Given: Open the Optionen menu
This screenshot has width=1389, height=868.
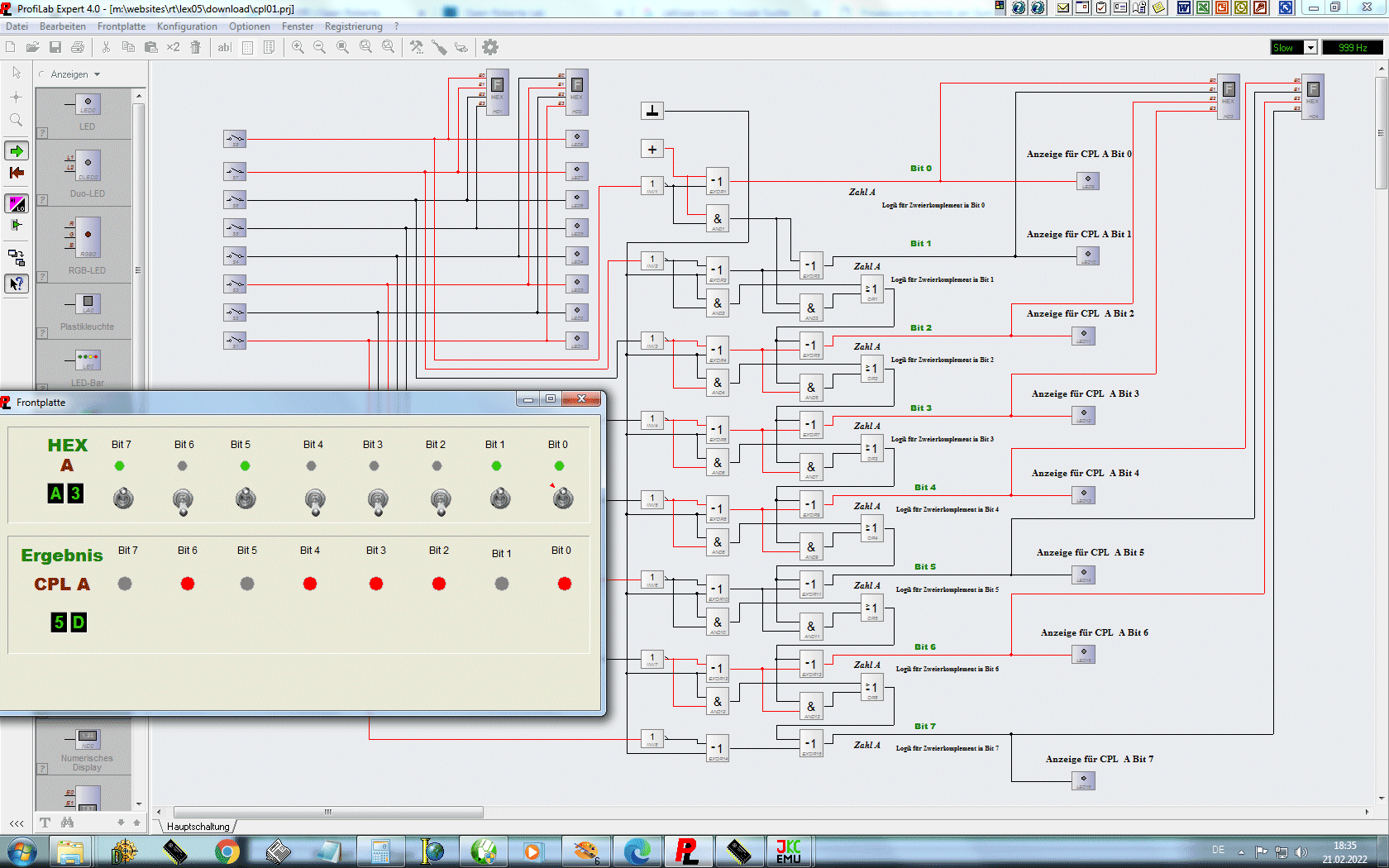Looking at the screenshot, I should point(250,26).
